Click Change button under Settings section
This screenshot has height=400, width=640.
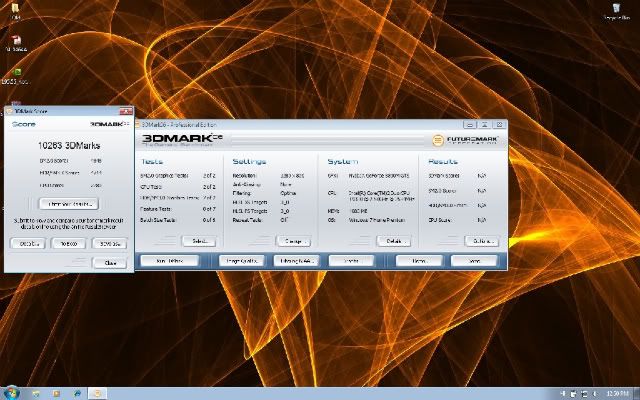(294, 241)
